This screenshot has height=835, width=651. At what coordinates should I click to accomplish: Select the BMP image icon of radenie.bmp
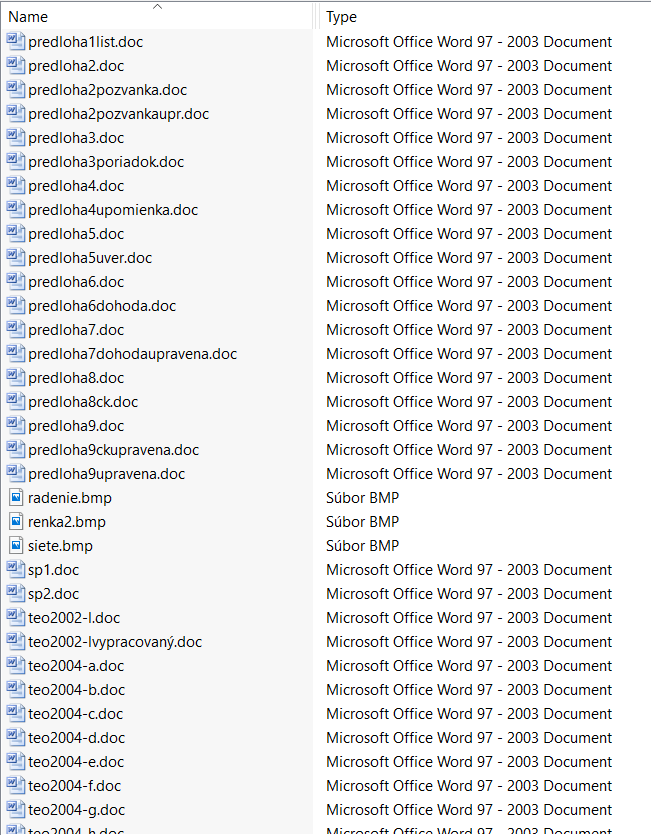[17, 497]
